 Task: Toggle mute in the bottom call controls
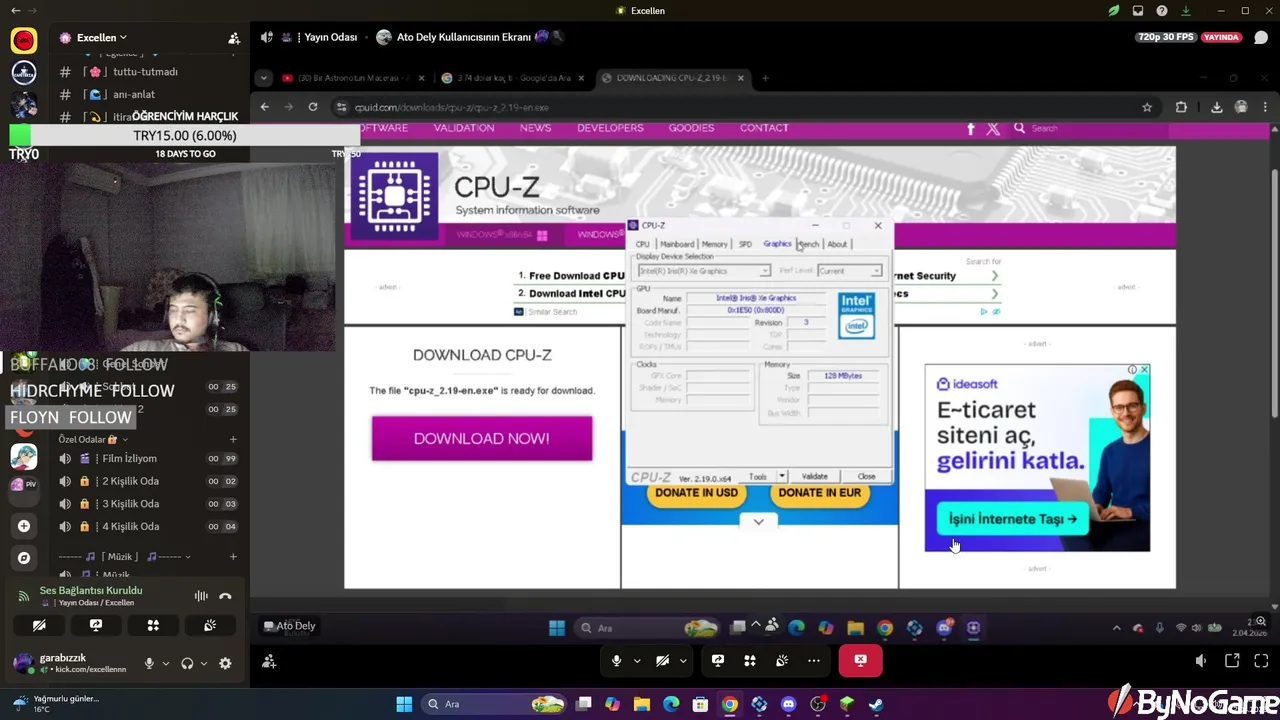tap(617, 661)
